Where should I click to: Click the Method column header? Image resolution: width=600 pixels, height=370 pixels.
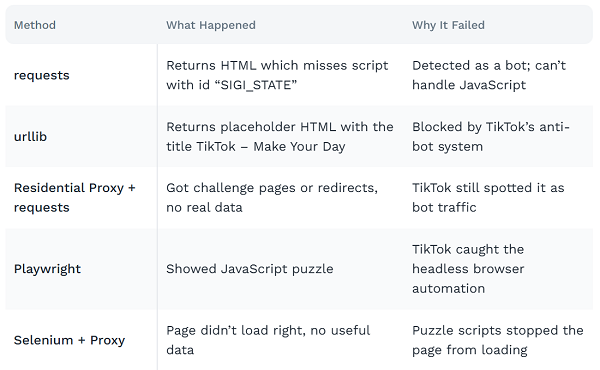(35, 25)
